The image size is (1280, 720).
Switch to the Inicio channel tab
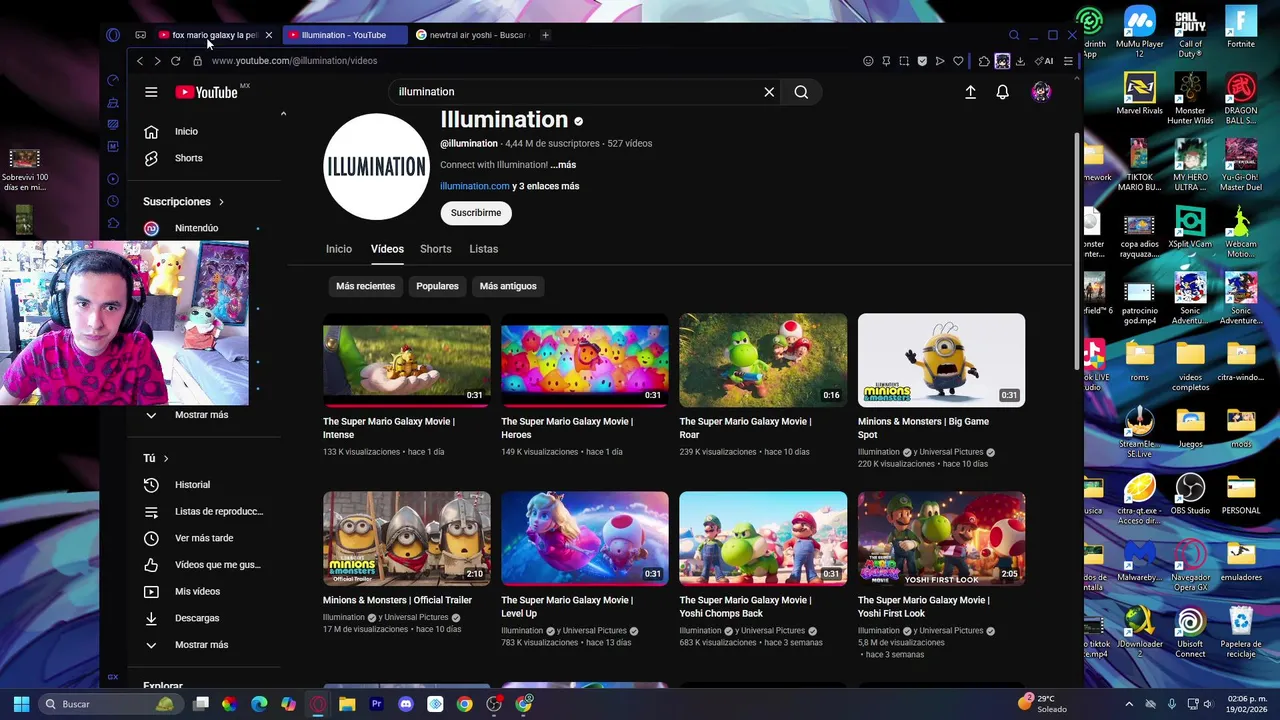338,249
